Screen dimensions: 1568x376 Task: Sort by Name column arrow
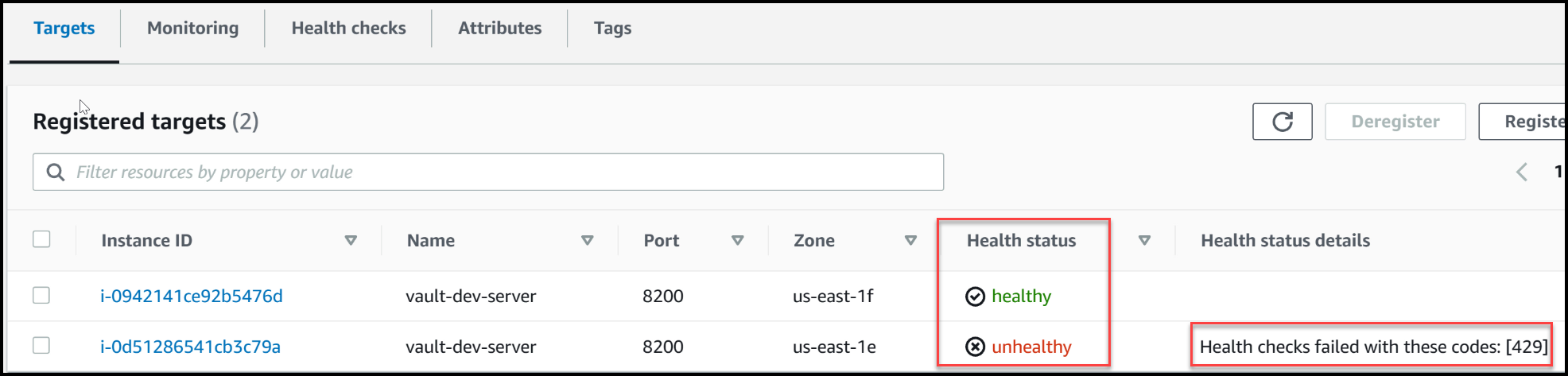point(588,240)
